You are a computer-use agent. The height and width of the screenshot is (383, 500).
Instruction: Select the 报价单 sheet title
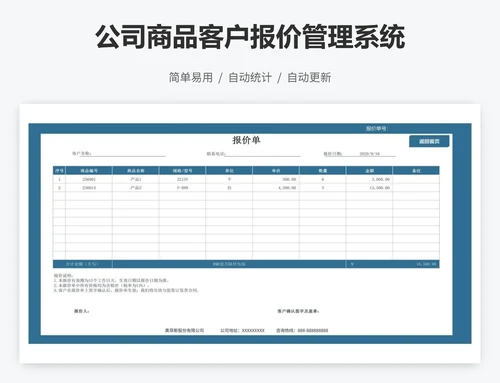point(246,140)
